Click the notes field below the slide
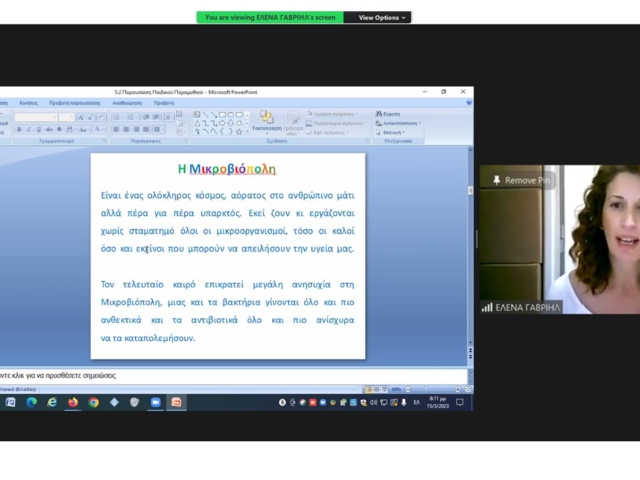 coord(233,376)
